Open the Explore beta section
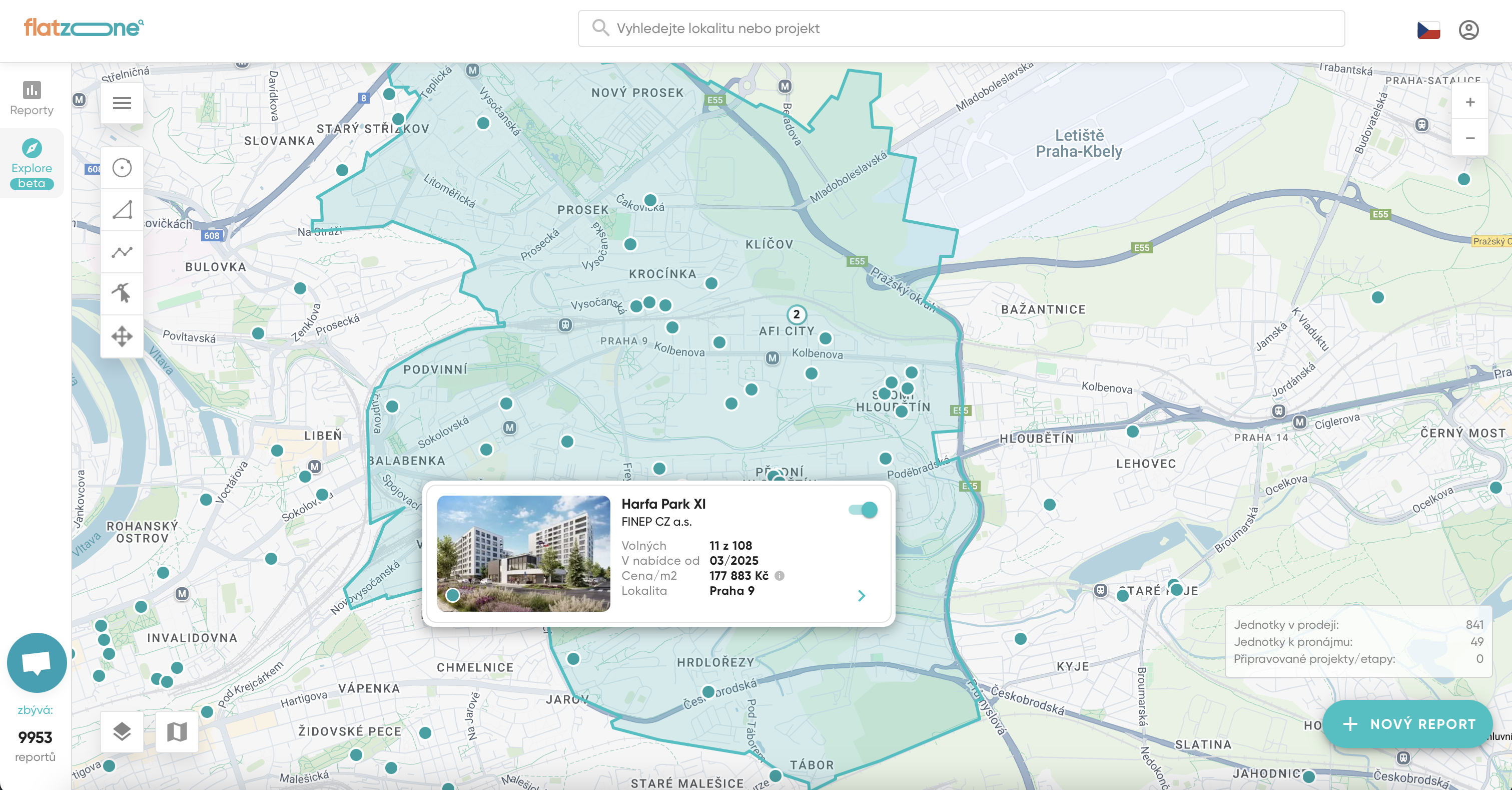Viewport: 1512px width, 790px height. [x=32, y=163]
